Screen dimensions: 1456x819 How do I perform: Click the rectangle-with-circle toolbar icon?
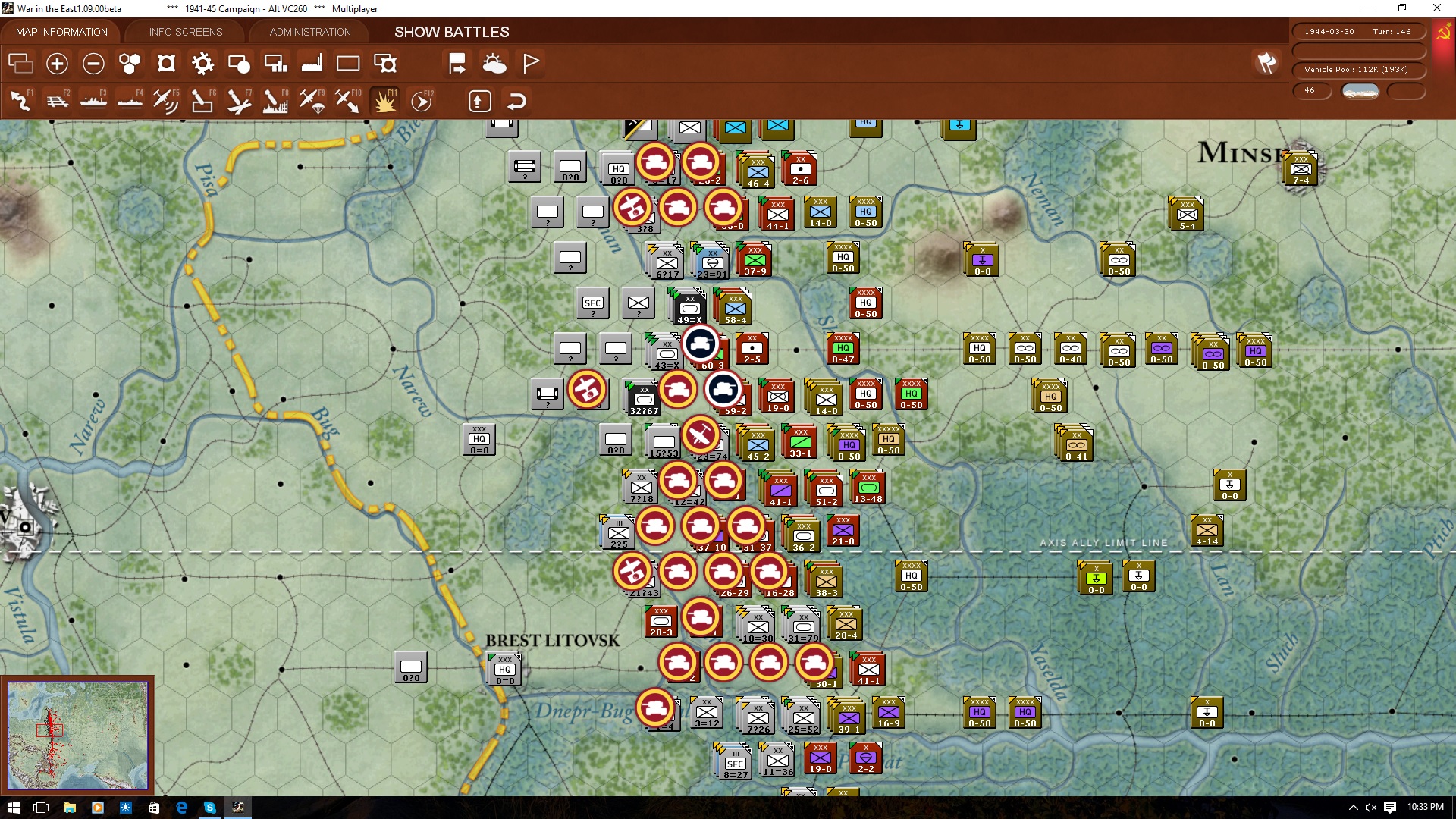tap(239, 64)
